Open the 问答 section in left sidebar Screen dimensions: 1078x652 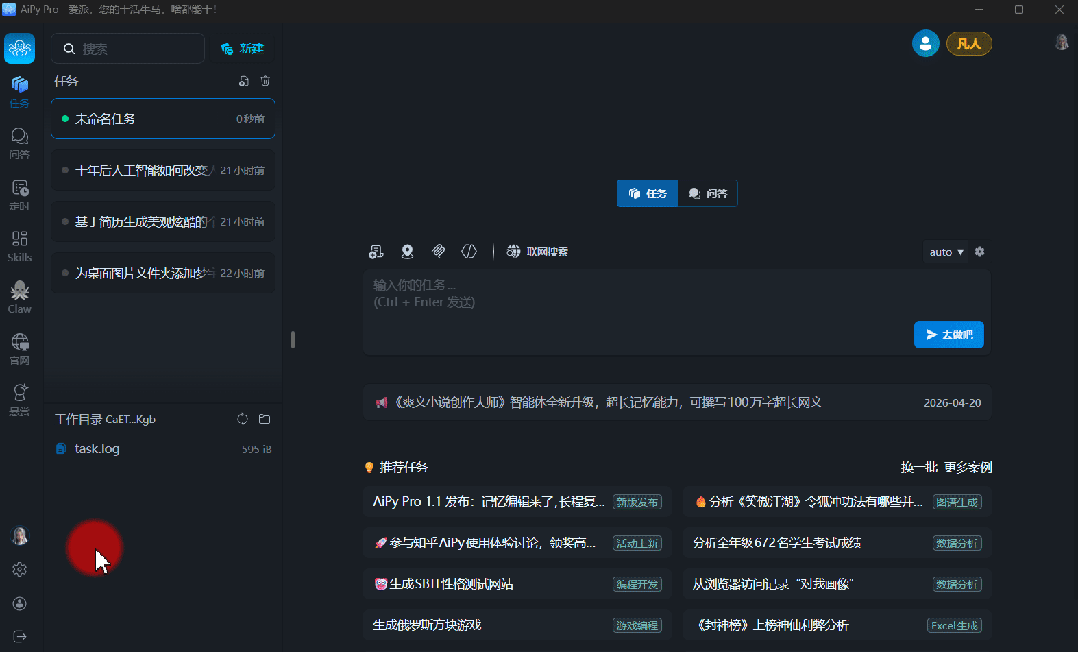[19, 143]
